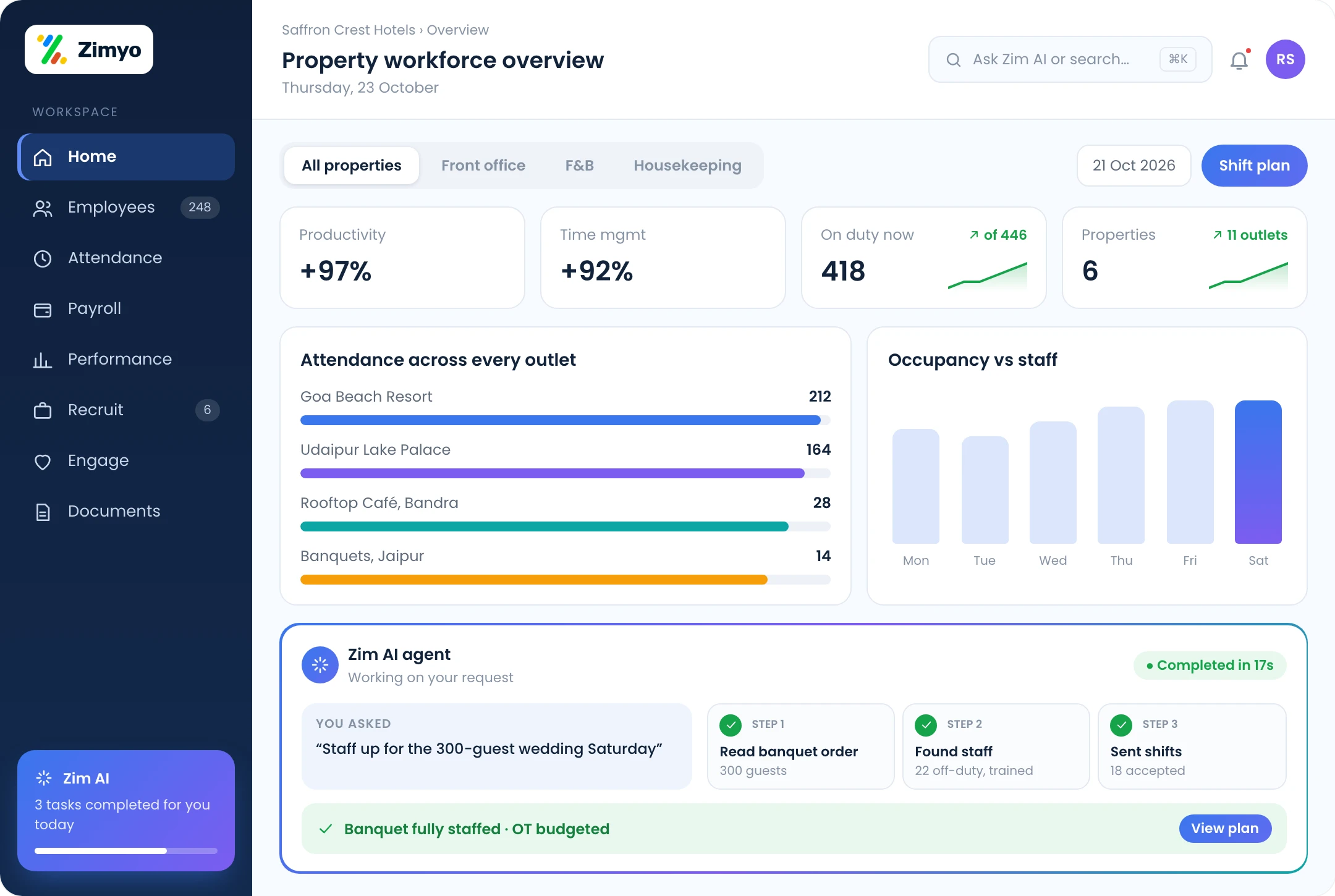
Task: Click the Ask Zim AI search field
Action: coord(1070,59)
